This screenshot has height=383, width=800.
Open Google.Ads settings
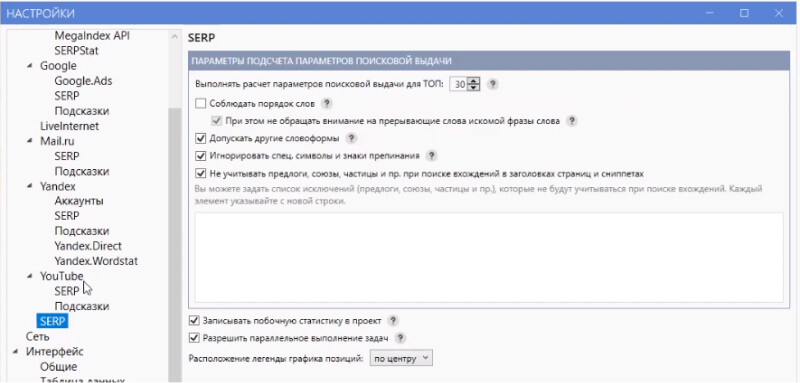[83, 81]
